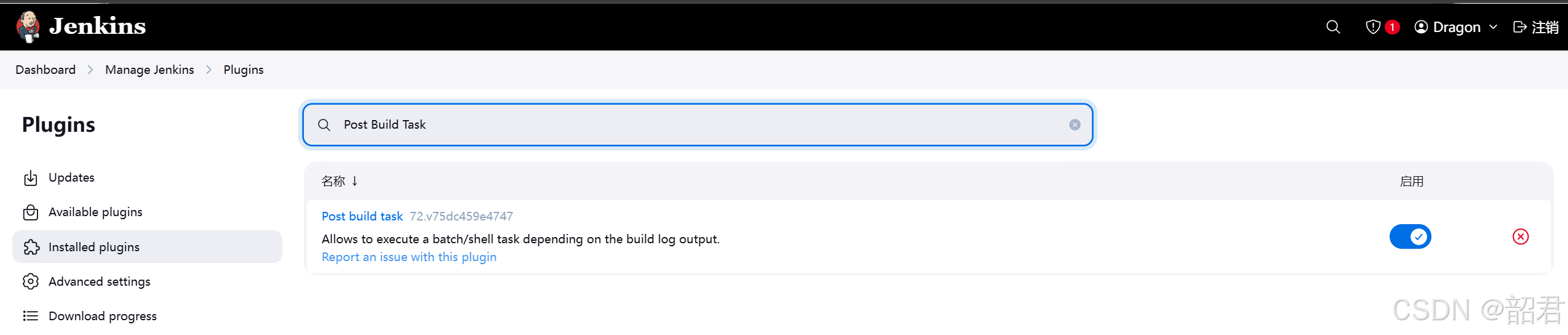This screenshot has height=335, width=1568.
Task: Open the search magnifier in header
Action: (1333, 27)
